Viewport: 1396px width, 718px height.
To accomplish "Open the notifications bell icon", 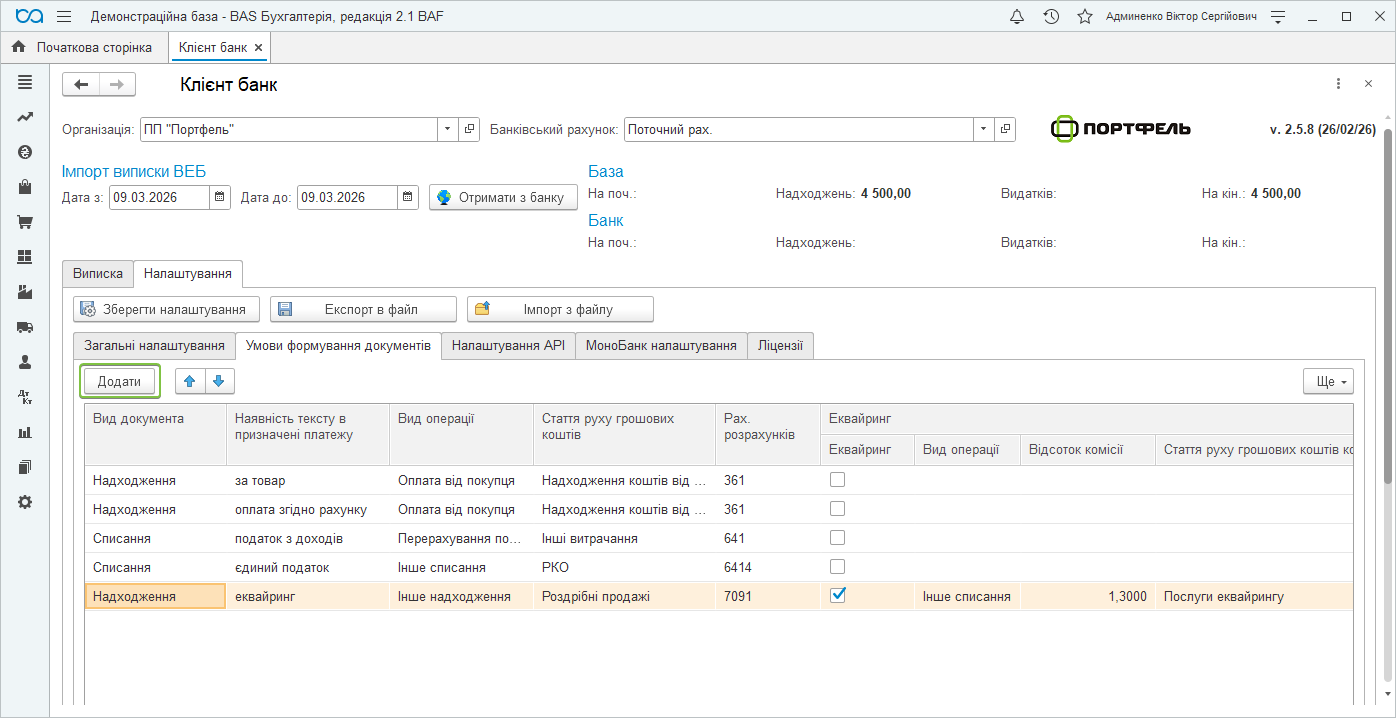I will (x=1017, y=17).
